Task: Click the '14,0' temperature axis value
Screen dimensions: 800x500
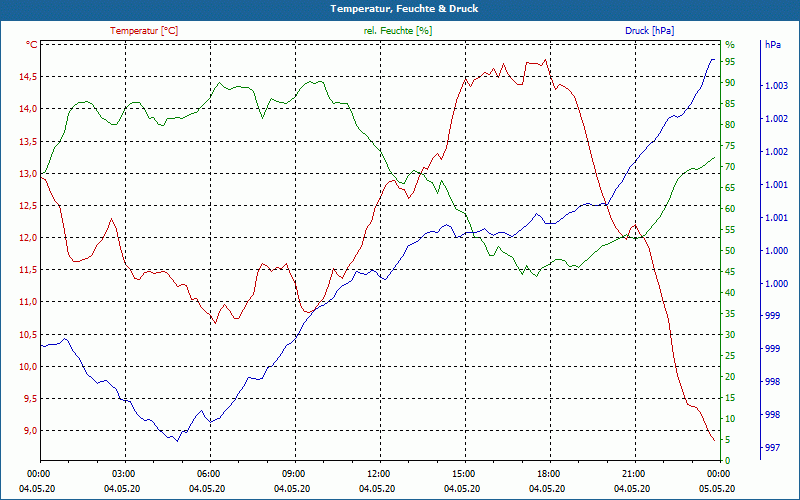Action: click(x=28, y=109)
